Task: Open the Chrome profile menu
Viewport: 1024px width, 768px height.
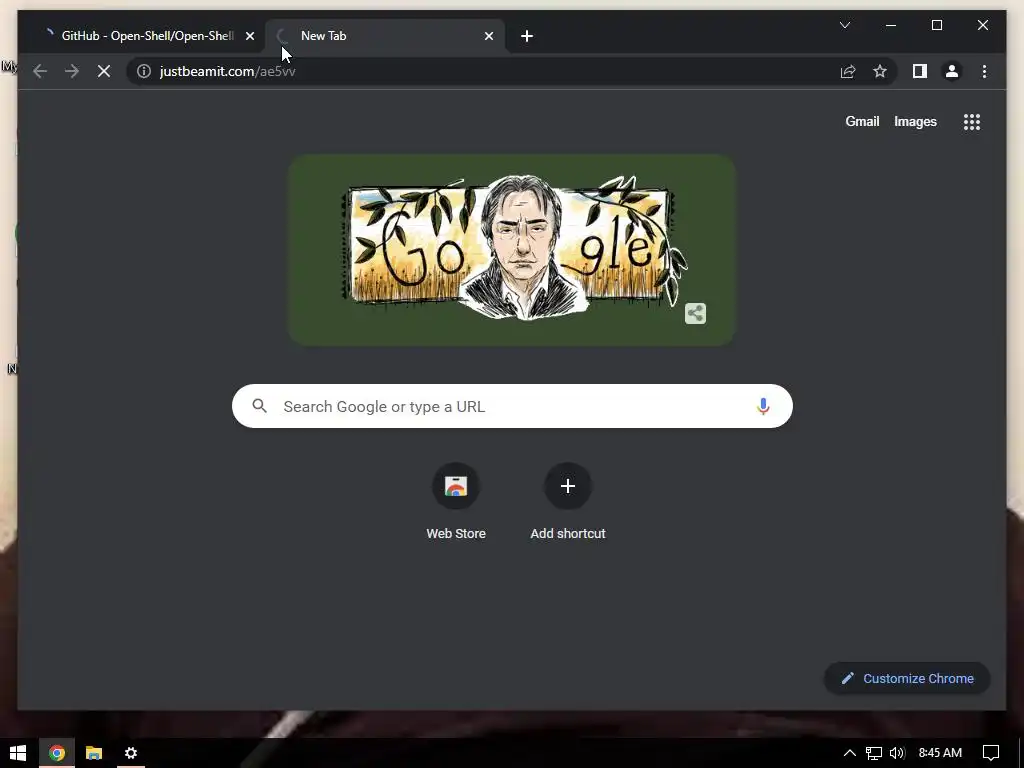Action: [x=952, y=71]
